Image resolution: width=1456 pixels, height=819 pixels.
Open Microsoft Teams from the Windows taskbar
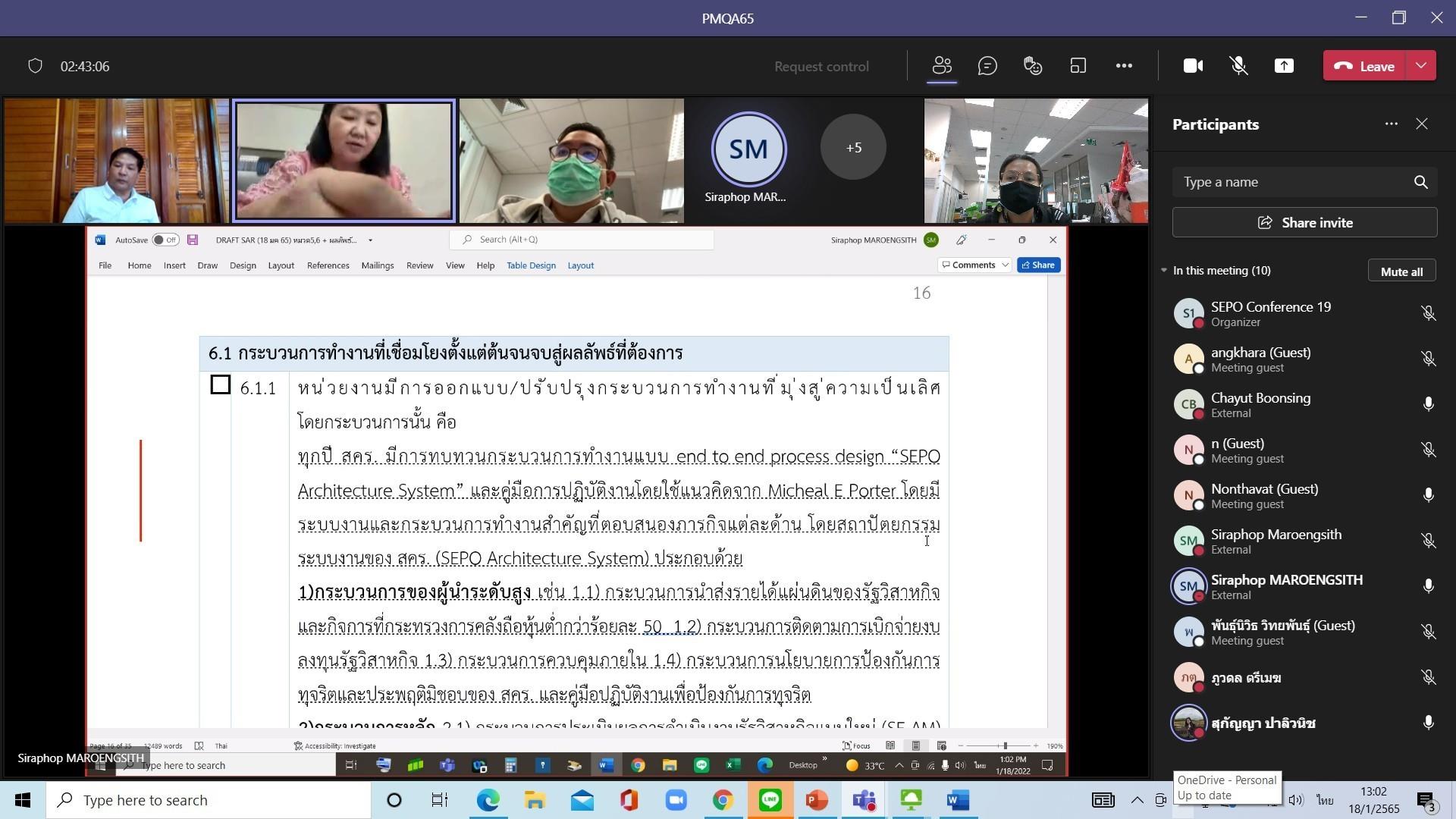pyautogui.click(x=864, y=800)
